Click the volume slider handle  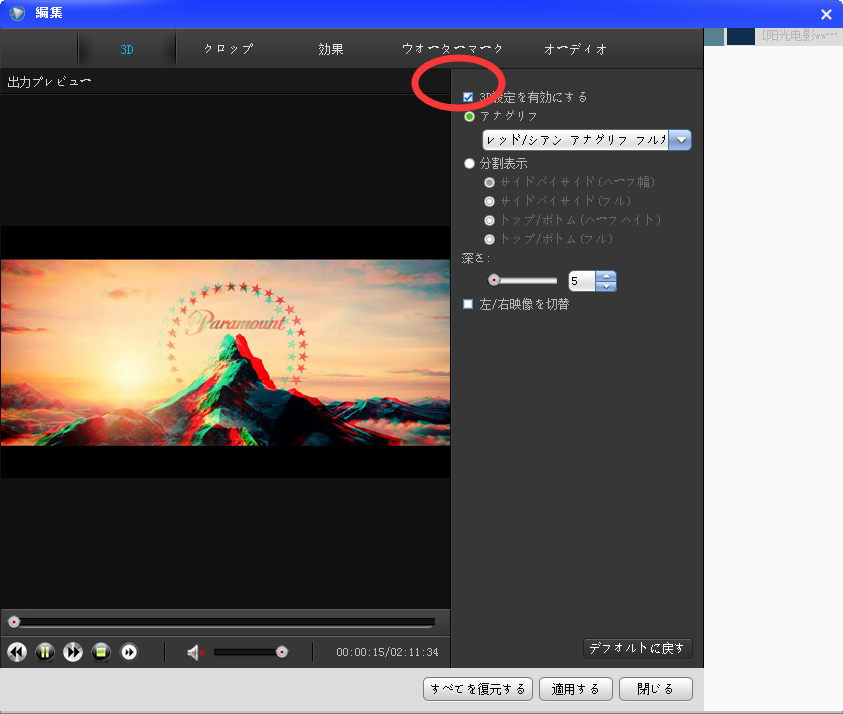(x=282, y=652)
